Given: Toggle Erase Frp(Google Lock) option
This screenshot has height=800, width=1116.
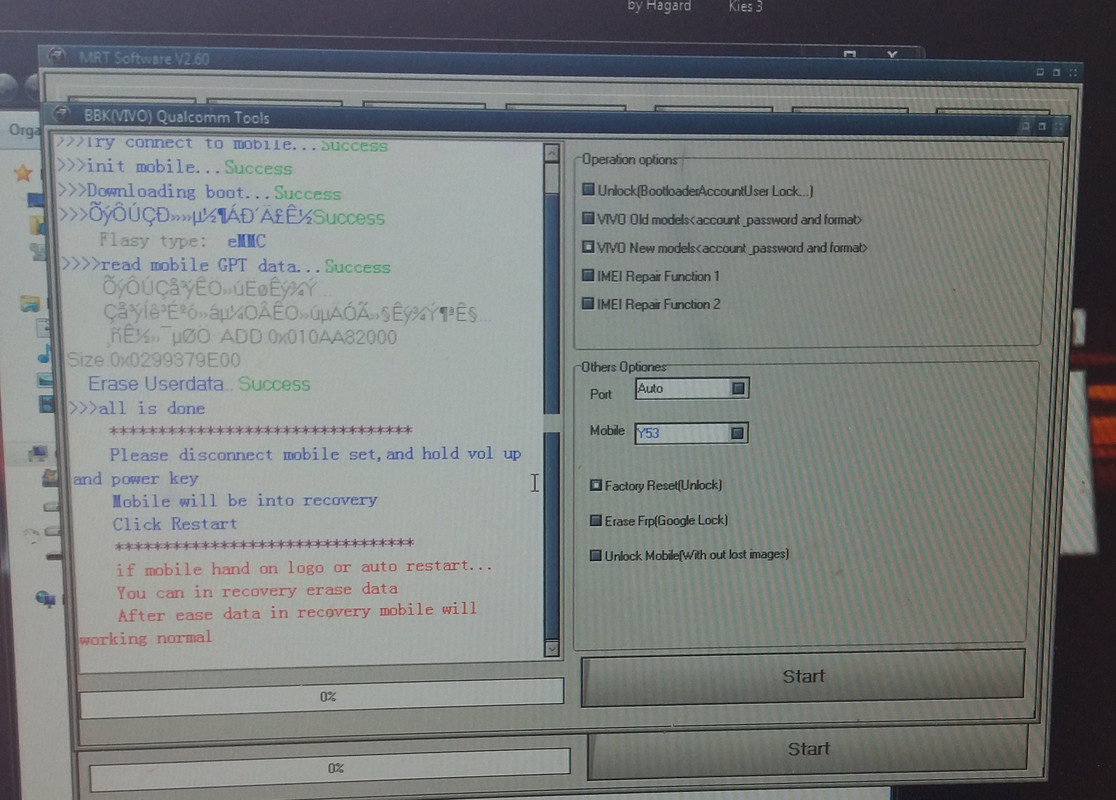Looking at the screenshot, I should pos(596,520).
